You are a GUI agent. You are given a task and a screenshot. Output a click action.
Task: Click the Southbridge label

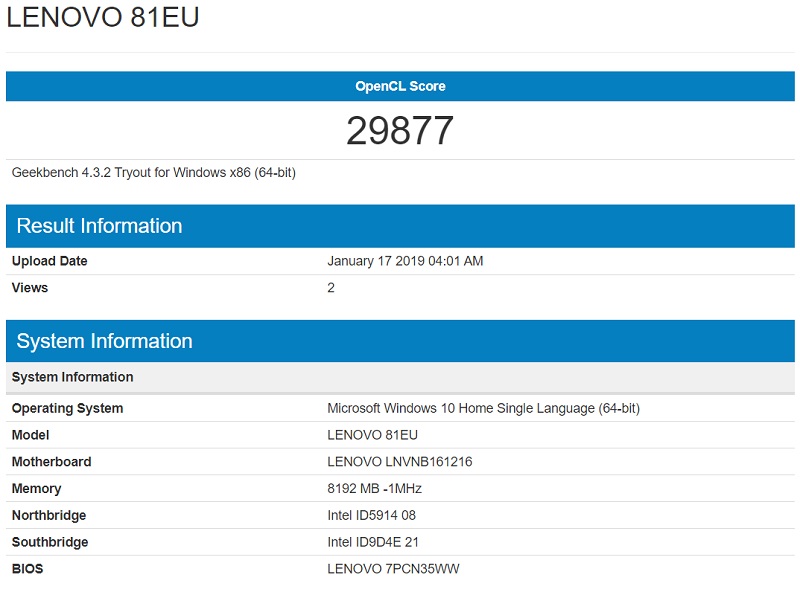(50, 542)
